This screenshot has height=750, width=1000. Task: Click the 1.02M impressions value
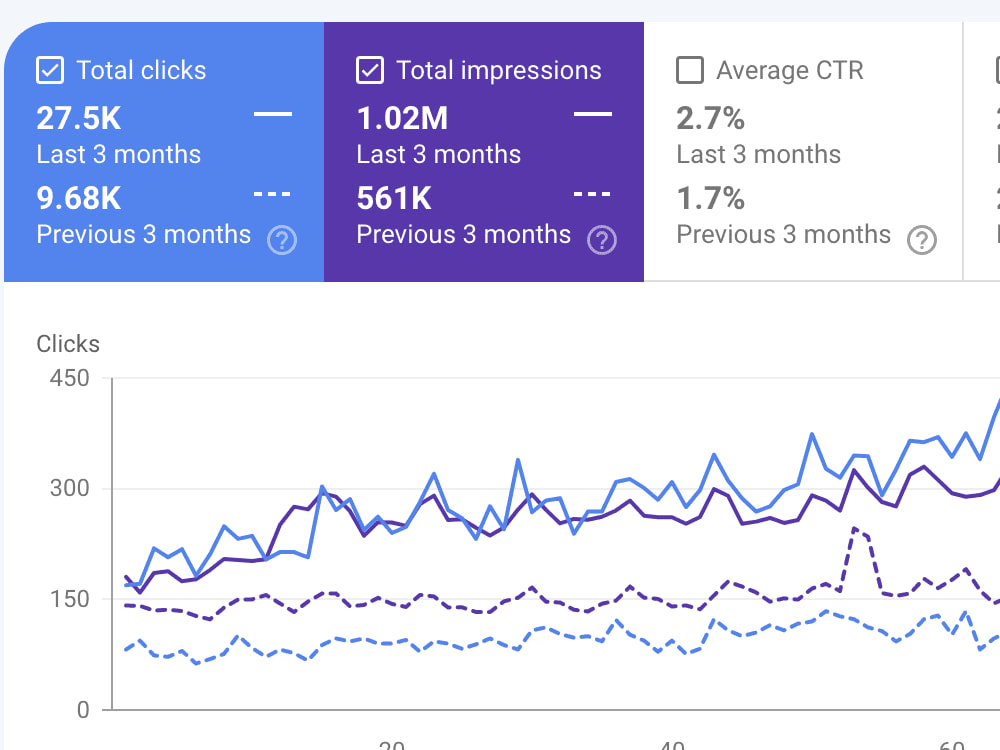[402, 118]
